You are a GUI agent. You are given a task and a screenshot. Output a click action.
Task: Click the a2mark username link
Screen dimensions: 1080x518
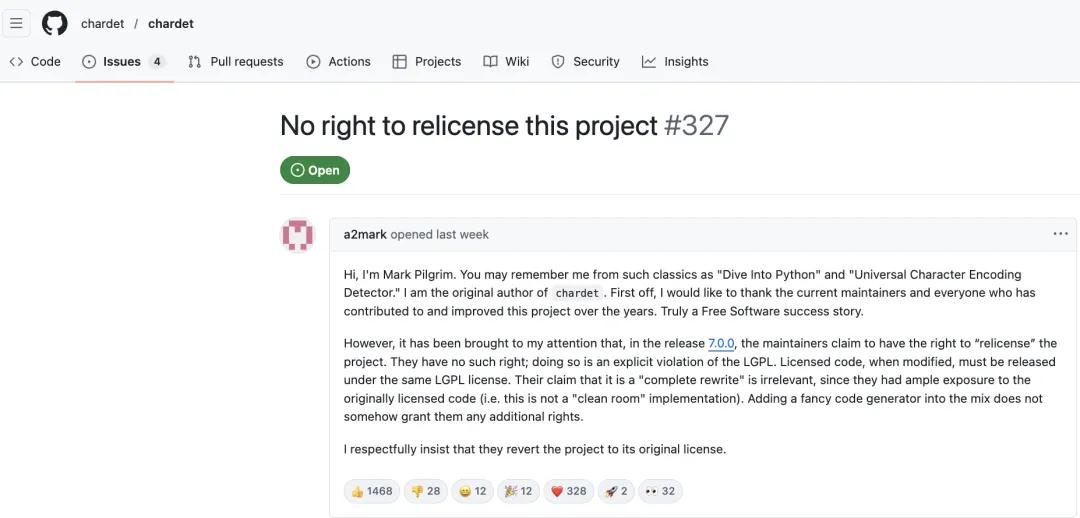[365, 234]
